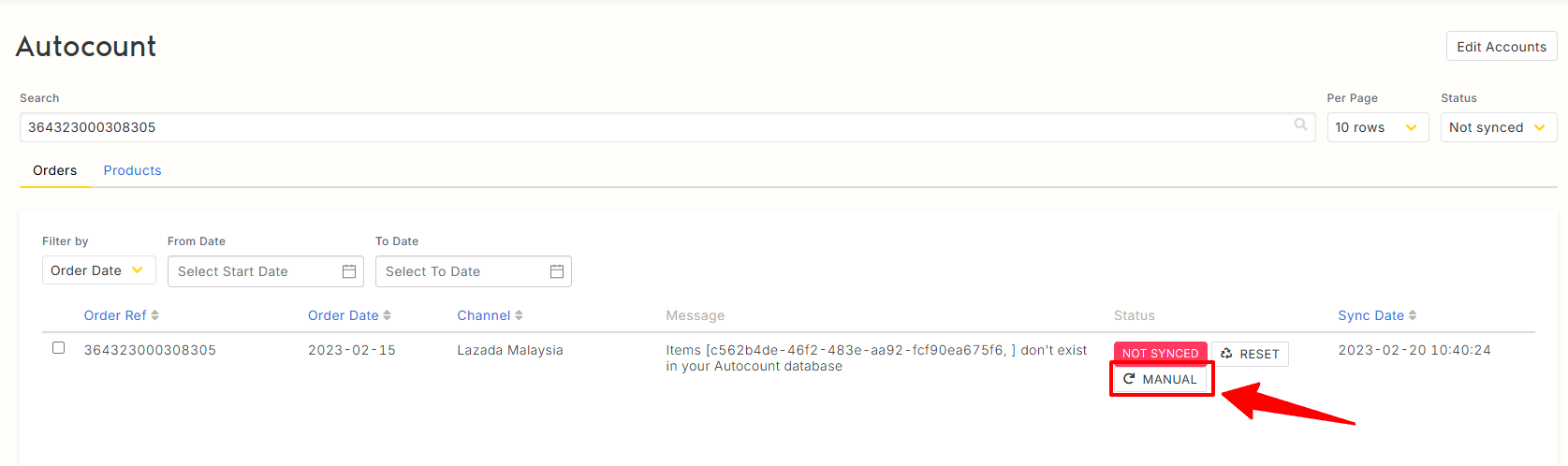1568x466 pixels.
Task: Switch to the Products tab
Action: coord(132,170)
